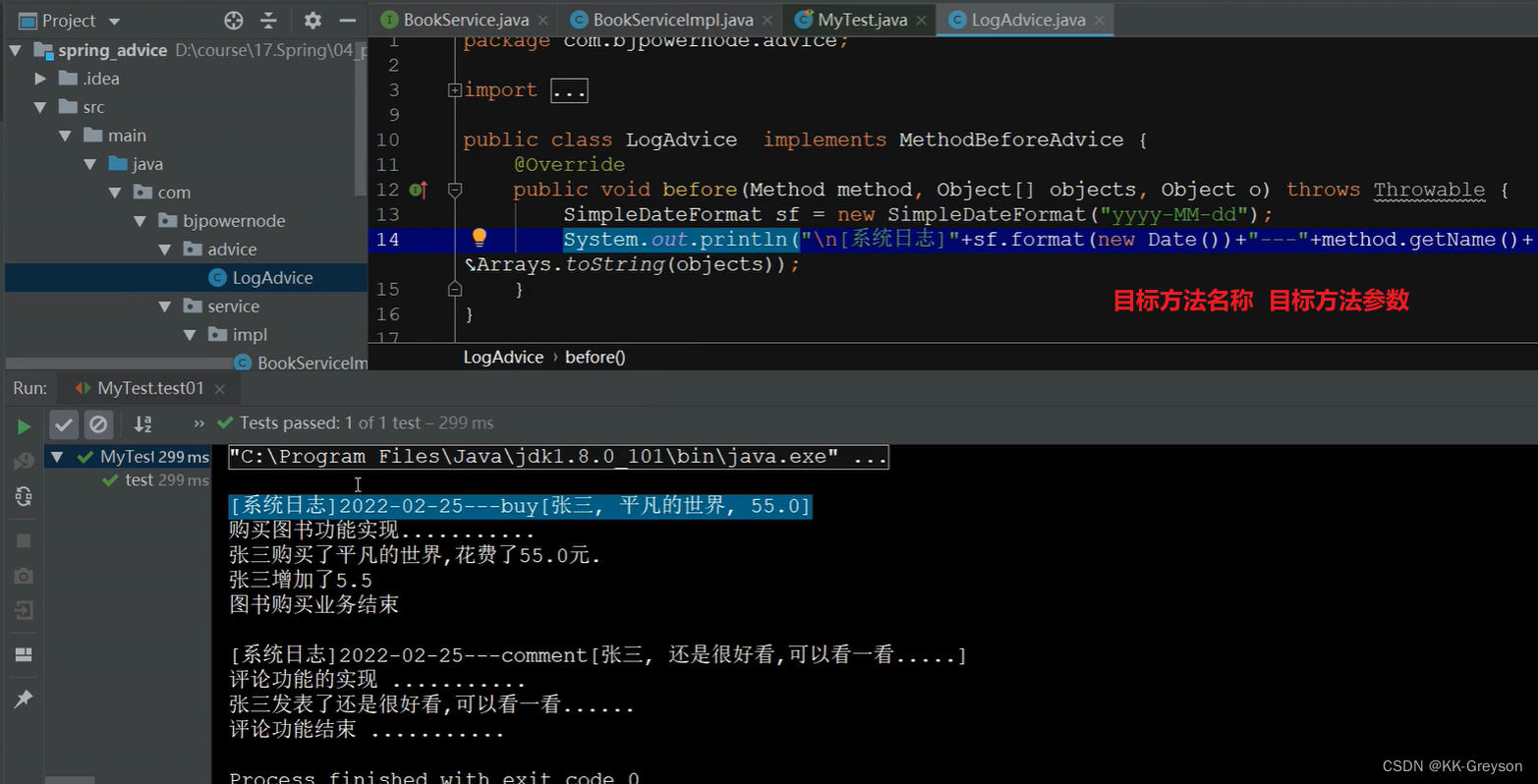Screen dimensions: 1538x784
Task: Close the LogAdvice.java tab
Action: [1099, 21]
